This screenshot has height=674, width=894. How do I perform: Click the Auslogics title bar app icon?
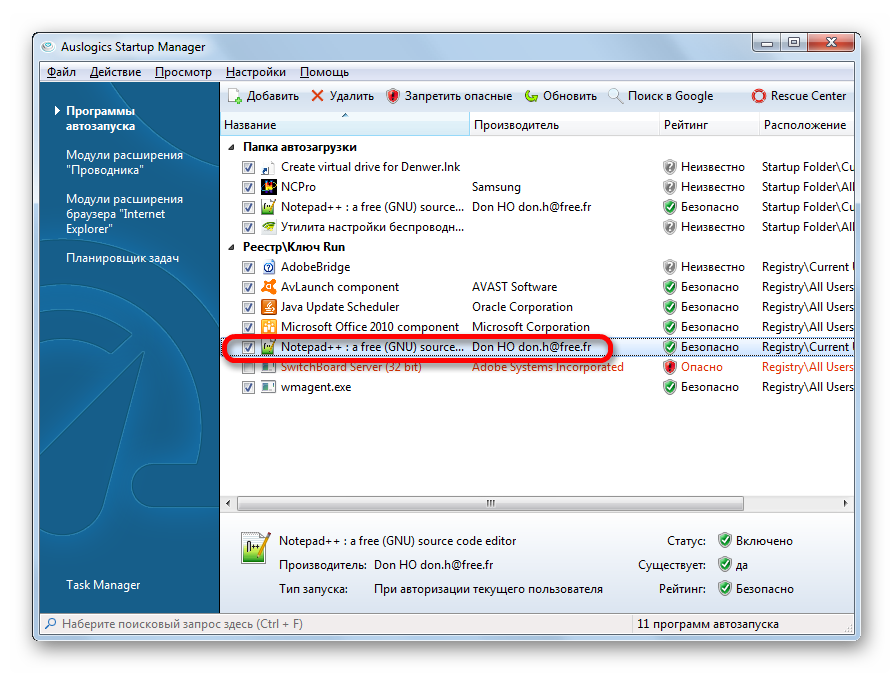[48, 47]
